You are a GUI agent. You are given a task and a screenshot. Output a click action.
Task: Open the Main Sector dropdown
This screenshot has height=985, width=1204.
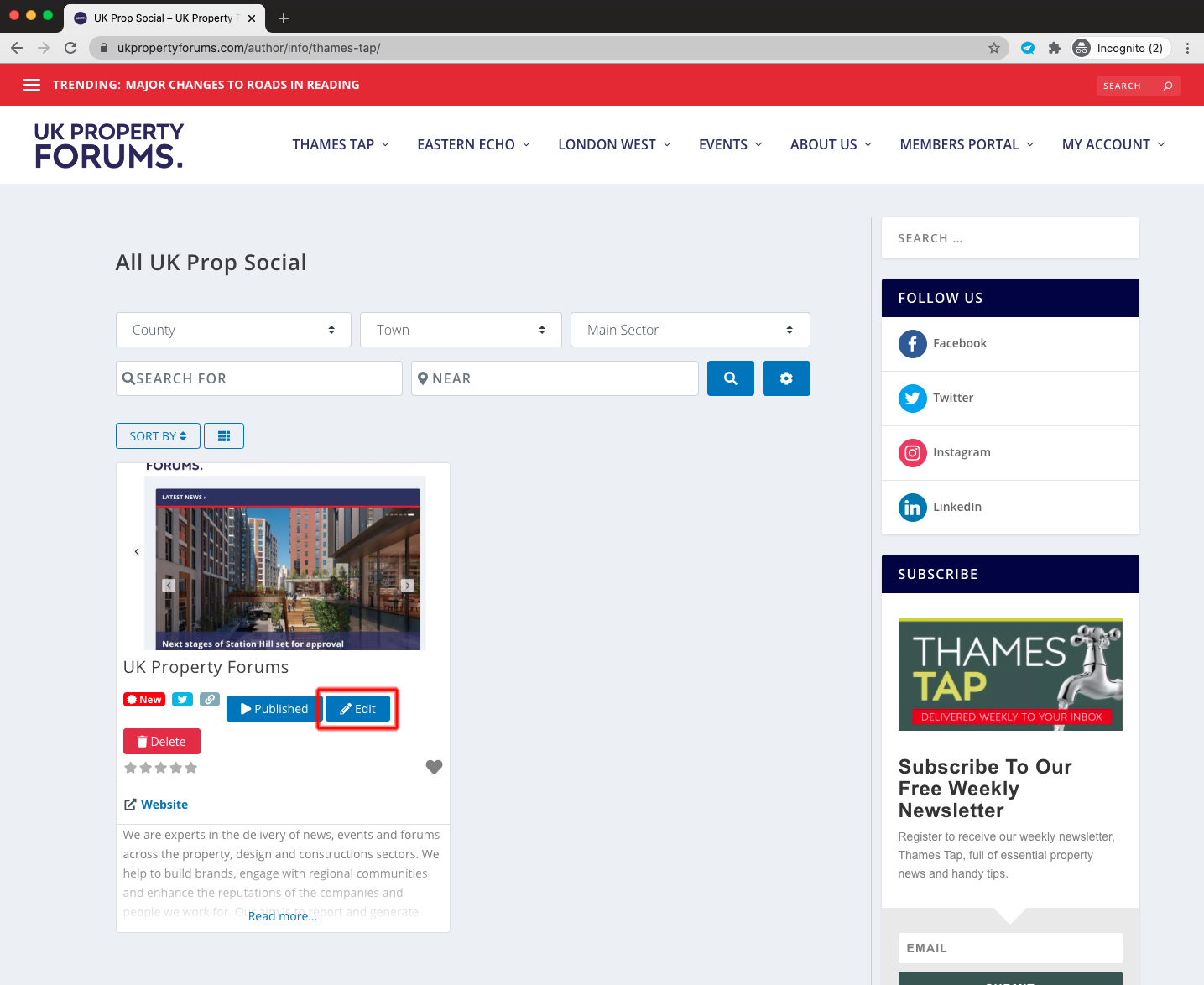pos(690,330)
